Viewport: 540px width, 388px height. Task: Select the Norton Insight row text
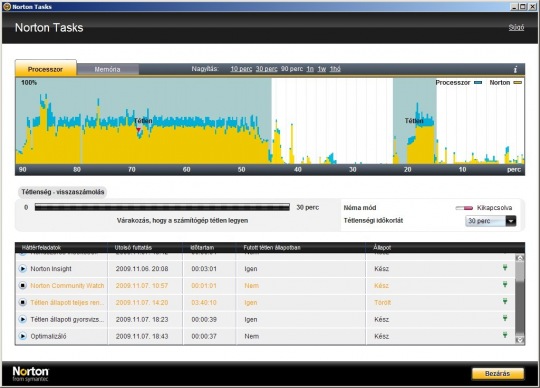[51, 269]
